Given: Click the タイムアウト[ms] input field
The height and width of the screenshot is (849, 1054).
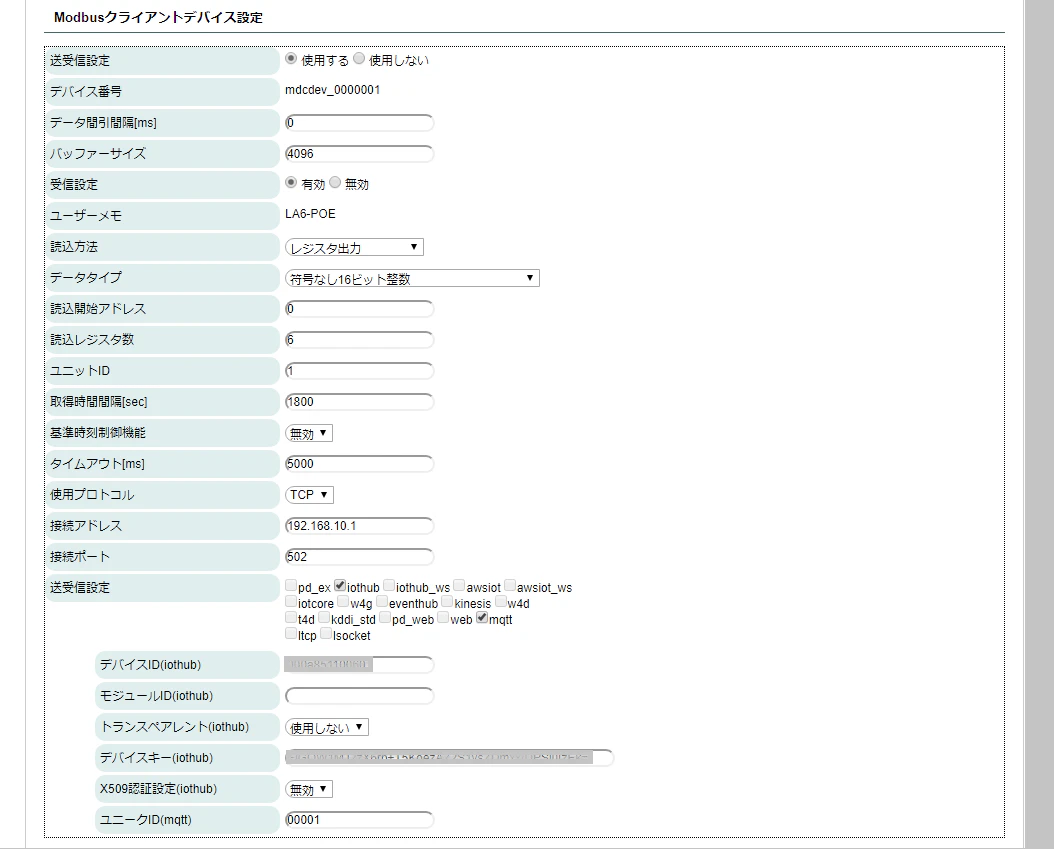Looking at the screenshot, I should click(360, 463).
